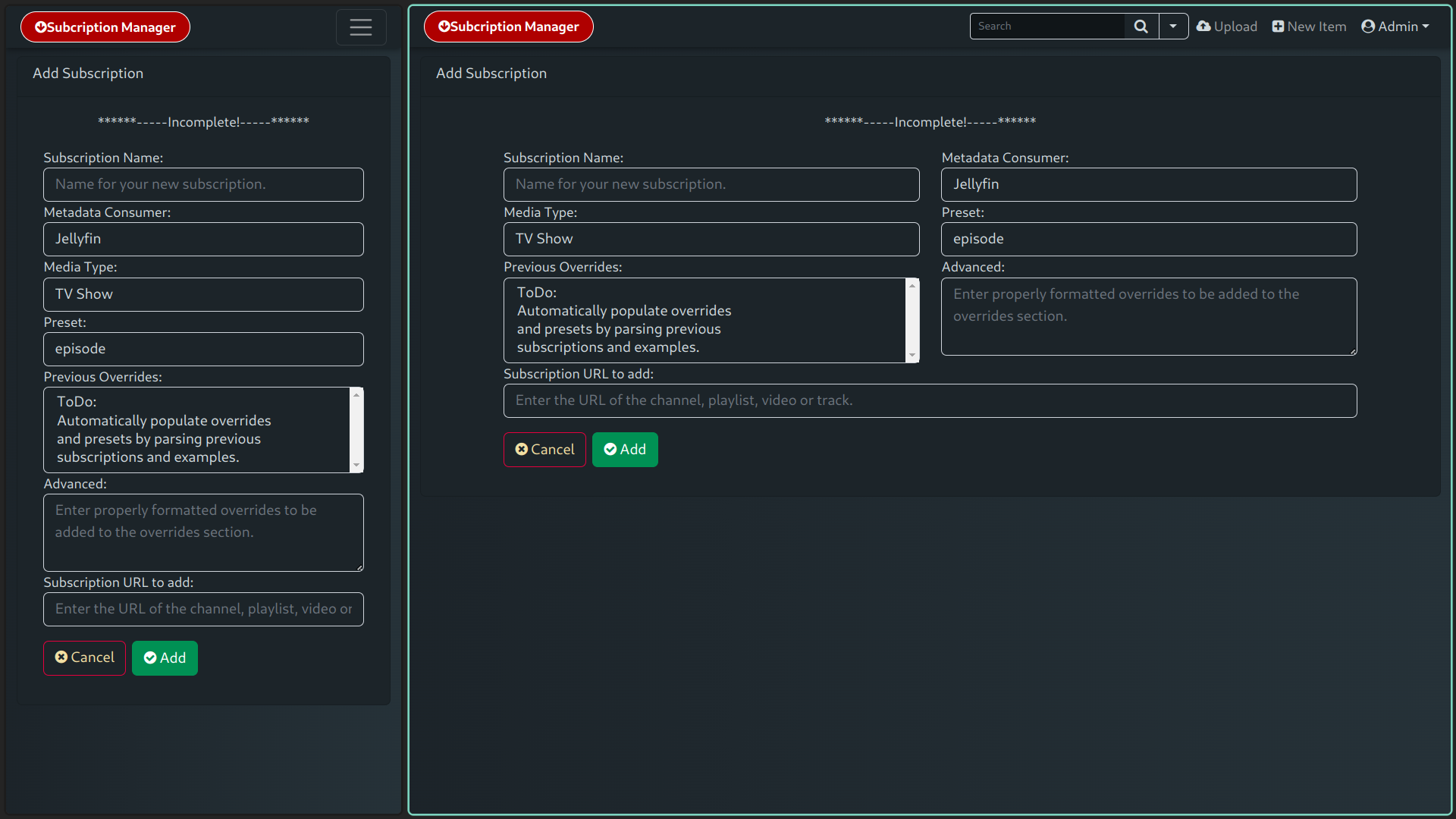Open Metadata Consumer Jellyfin select in right pane
This screenshot has width=1456, height=819.
coord(1148,184)
